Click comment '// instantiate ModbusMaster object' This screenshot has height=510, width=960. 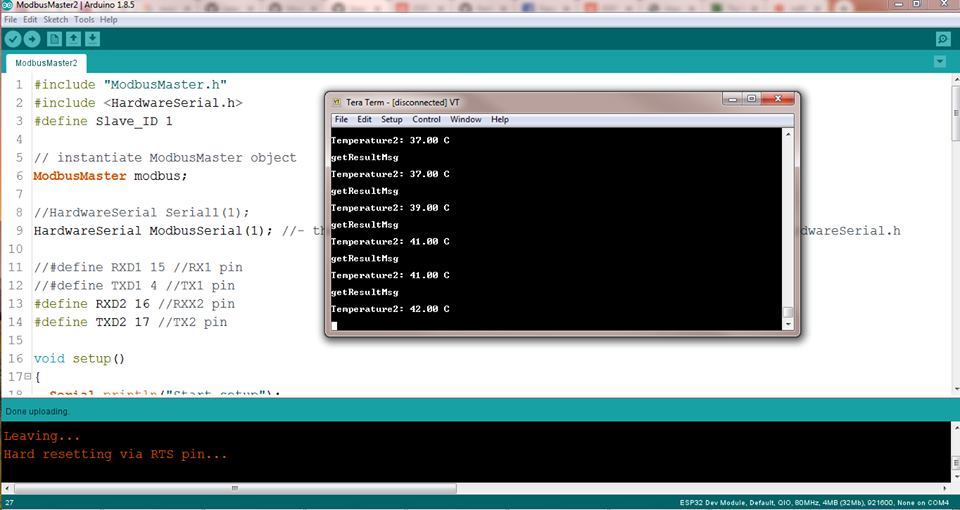pos(165,157)
